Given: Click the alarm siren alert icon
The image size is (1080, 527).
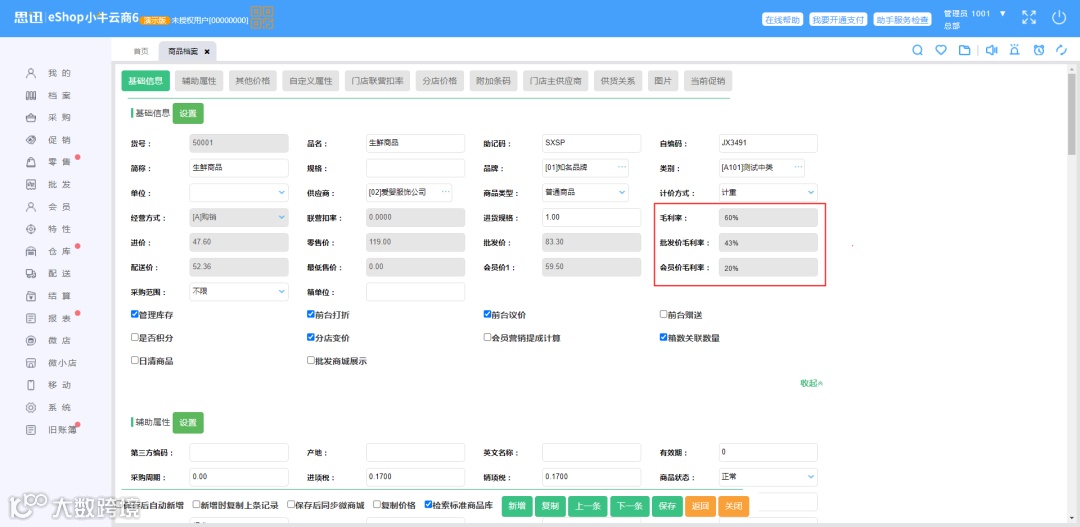Looking at the screenshot, I should 1015,50.
